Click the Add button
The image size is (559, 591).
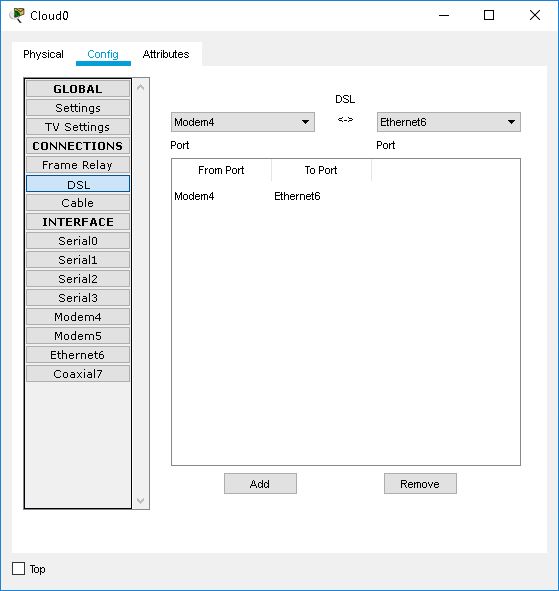click(260, 484)
